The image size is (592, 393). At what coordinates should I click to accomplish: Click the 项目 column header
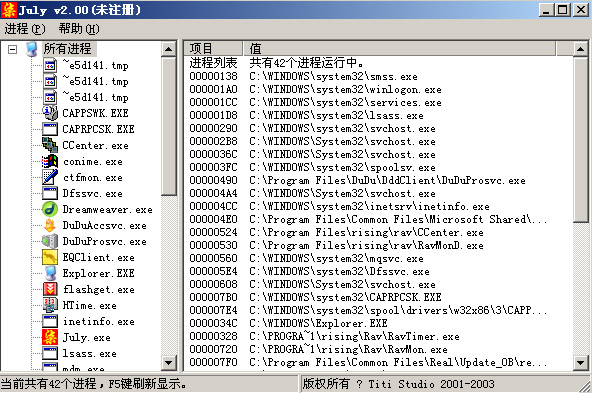point(213,48)
